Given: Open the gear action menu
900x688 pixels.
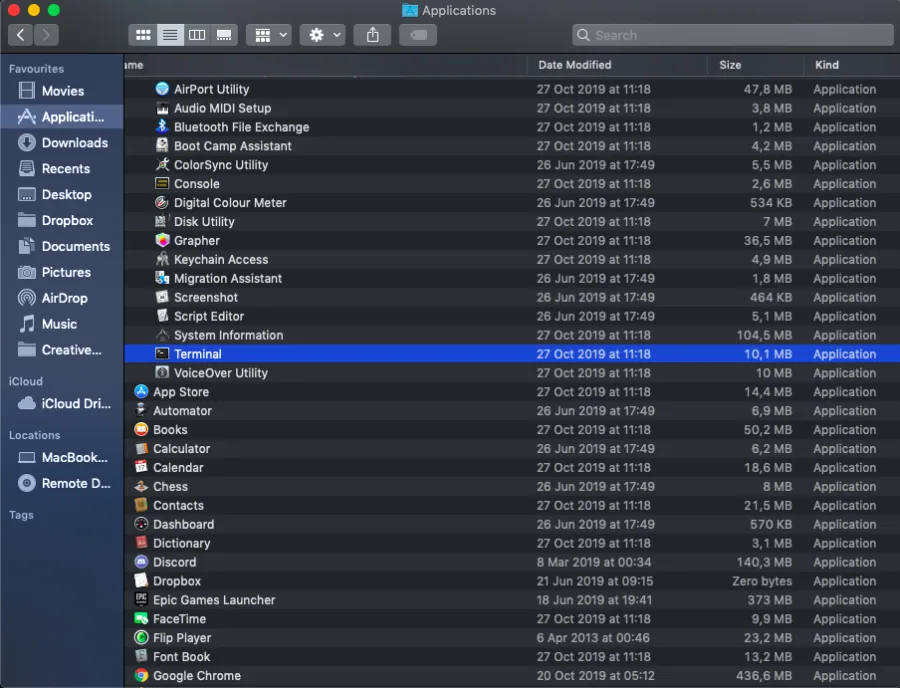Looking at the screenshot, I should (323, 35).
